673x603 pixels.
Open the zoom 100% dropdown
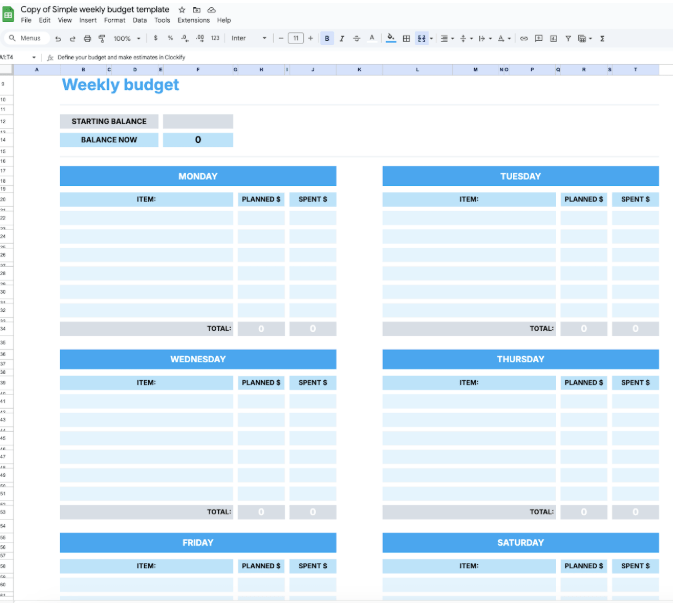(x=127, y=39)
